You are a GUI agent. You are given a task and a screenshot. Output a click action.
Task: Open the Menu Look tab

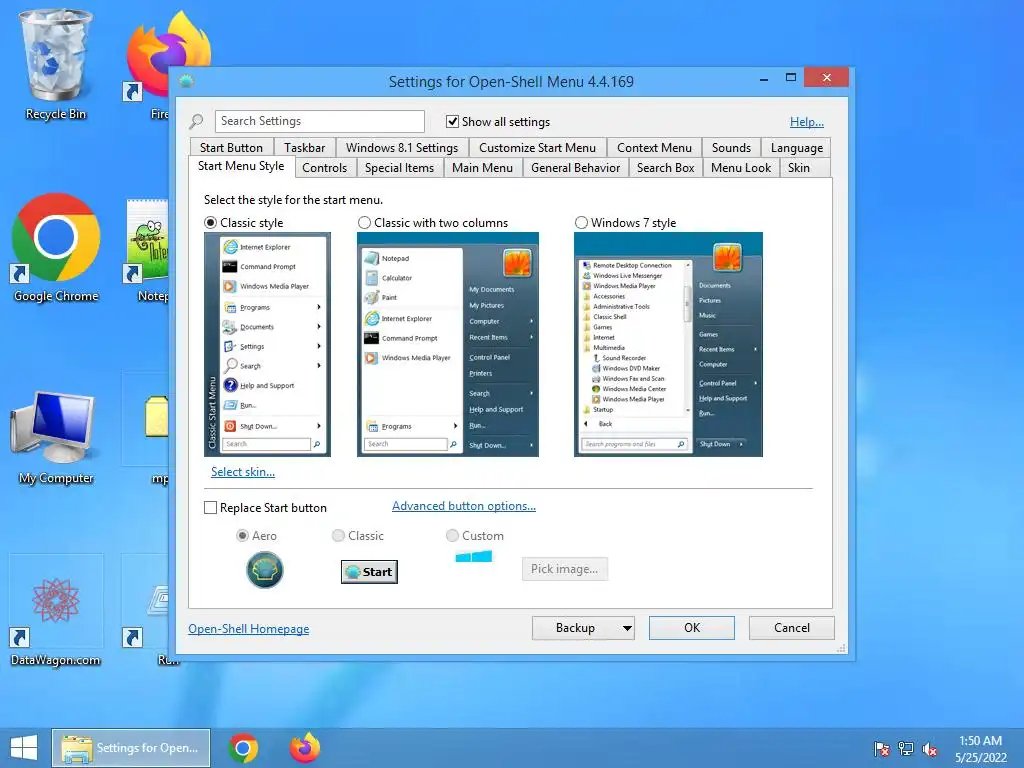click(x=741, y=168)
